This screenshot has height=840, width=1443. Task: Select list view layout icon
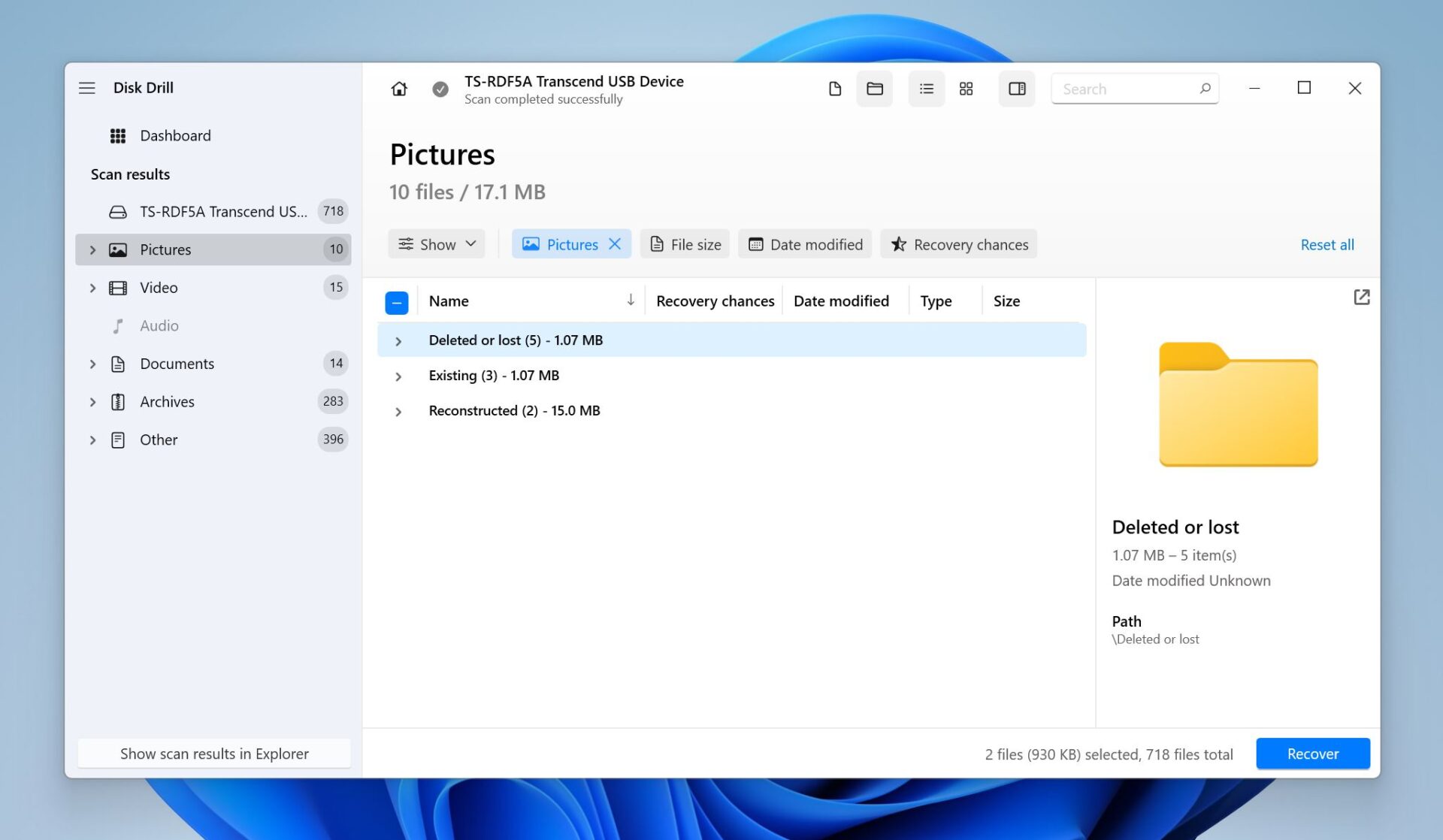click(x=926, y=89)
